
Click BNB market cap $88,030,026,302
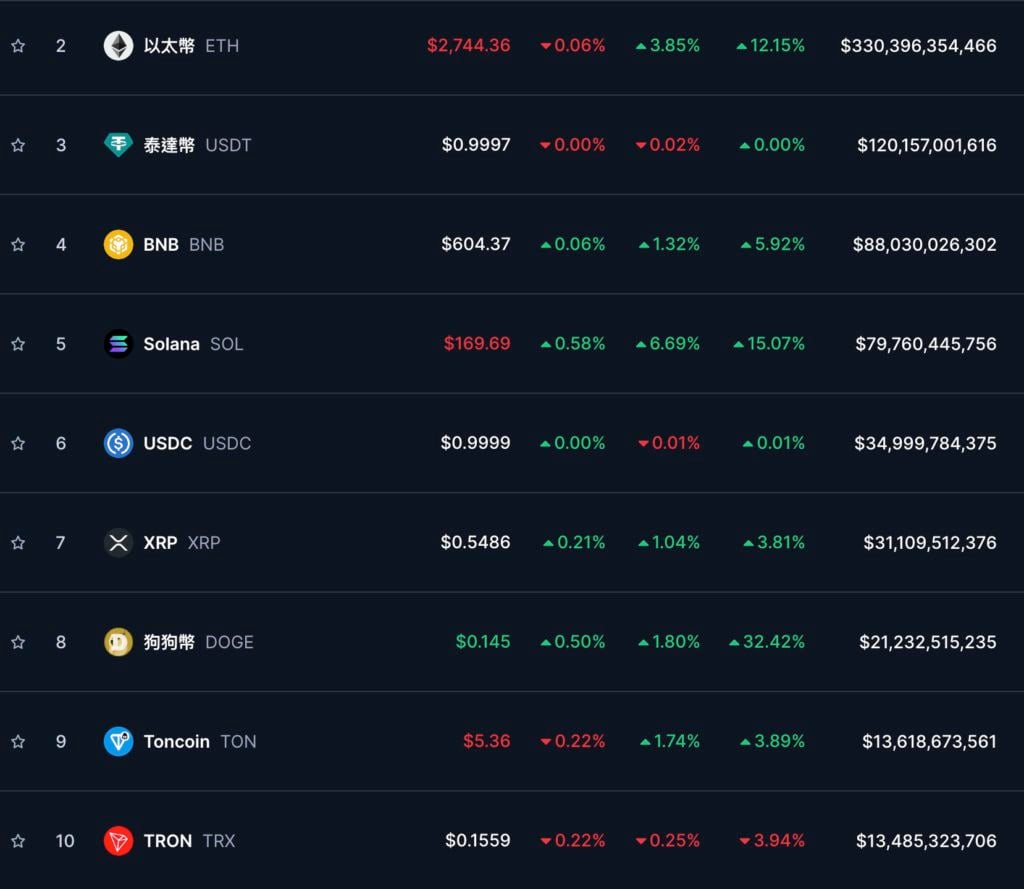[924, 244]
